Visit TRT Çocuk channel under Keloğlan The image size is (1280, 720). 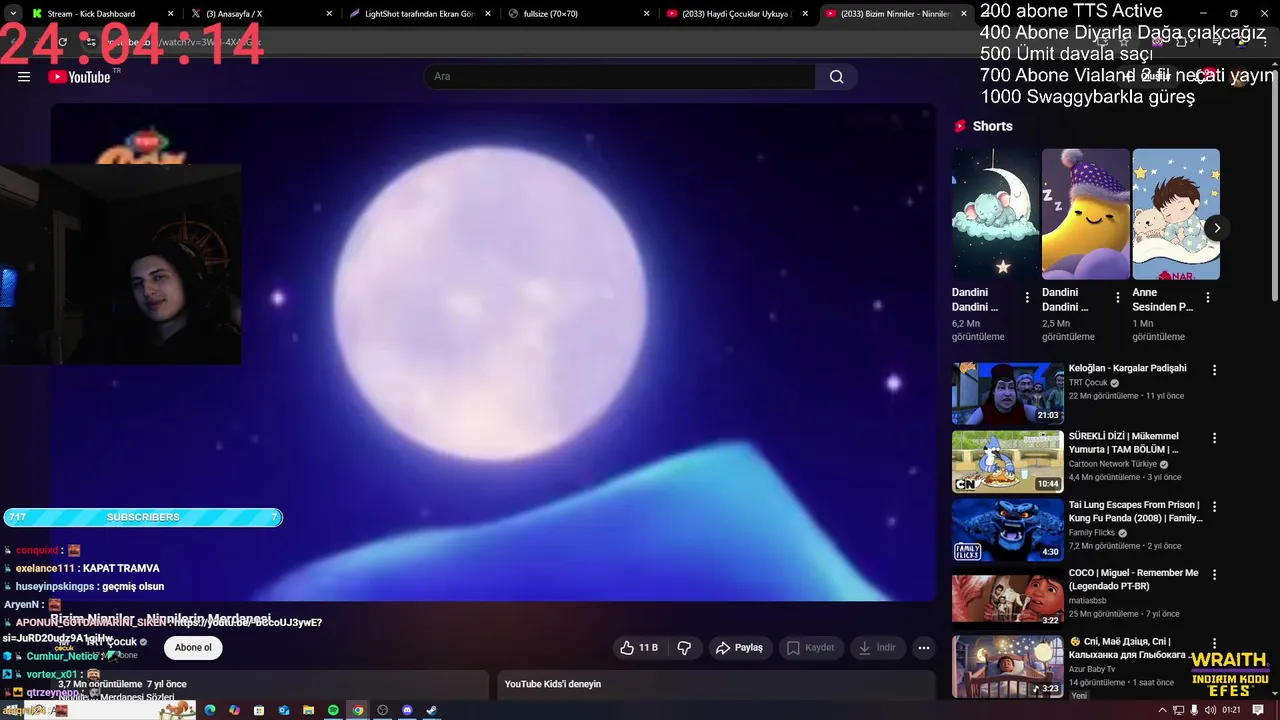[x=1088, y=383]
